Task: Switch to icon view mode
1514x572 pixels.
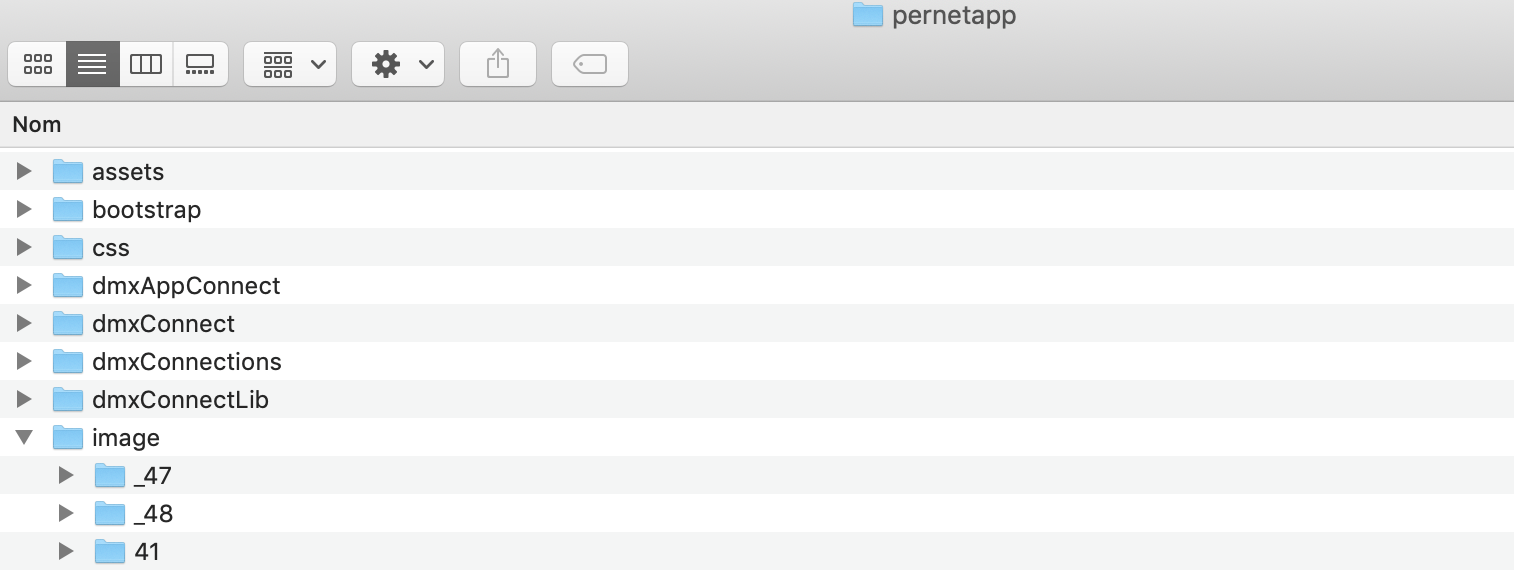Action: 38,65
